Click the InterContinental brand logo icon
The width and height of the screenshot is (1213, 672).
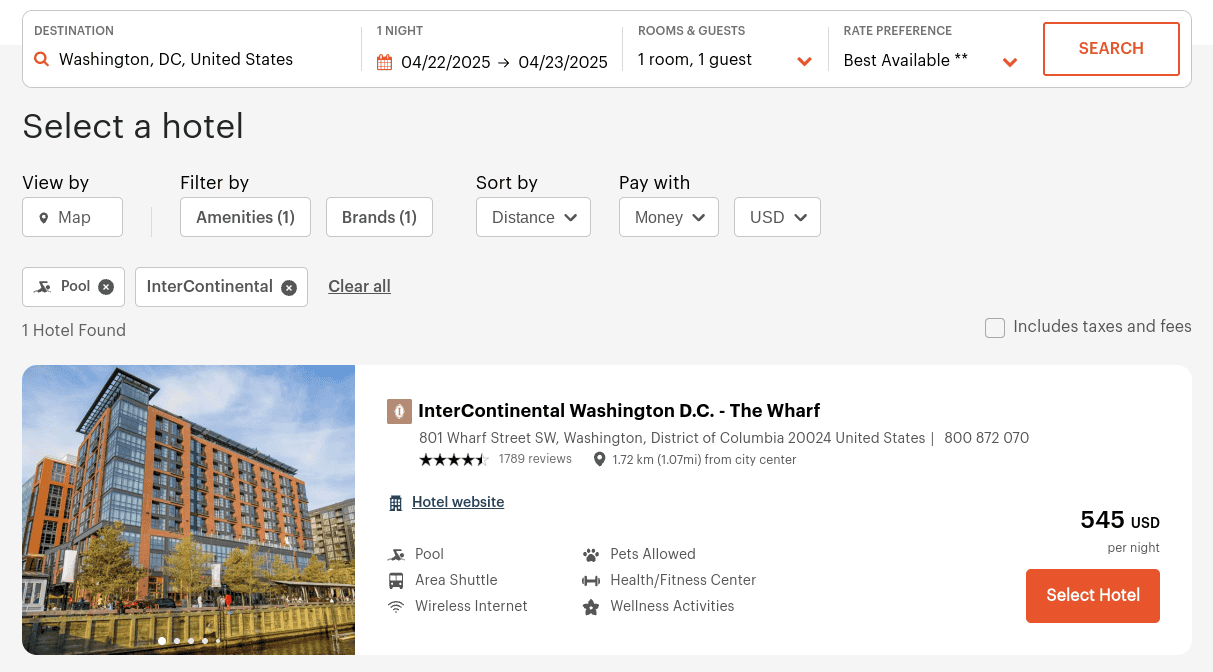coord(399,411)
